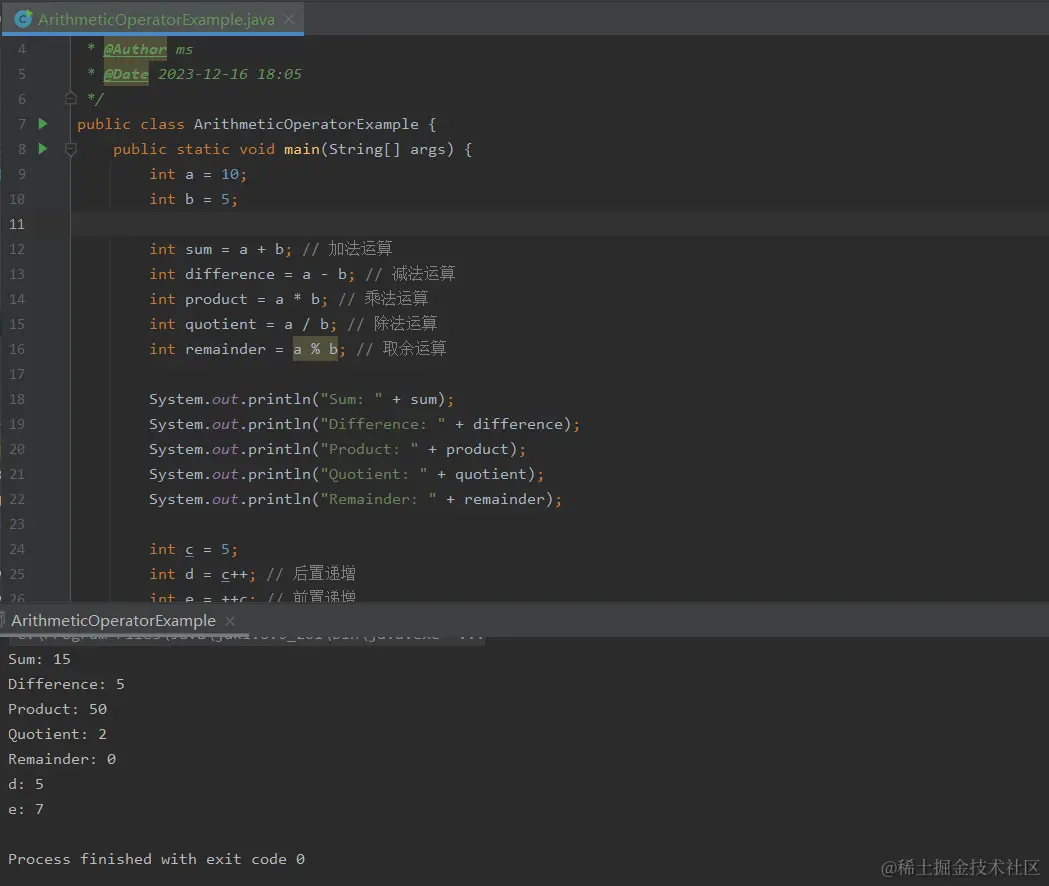Screen dimensions: 1049x886
Task: Click the println "Difference: " statement
Action: point(364,424)
